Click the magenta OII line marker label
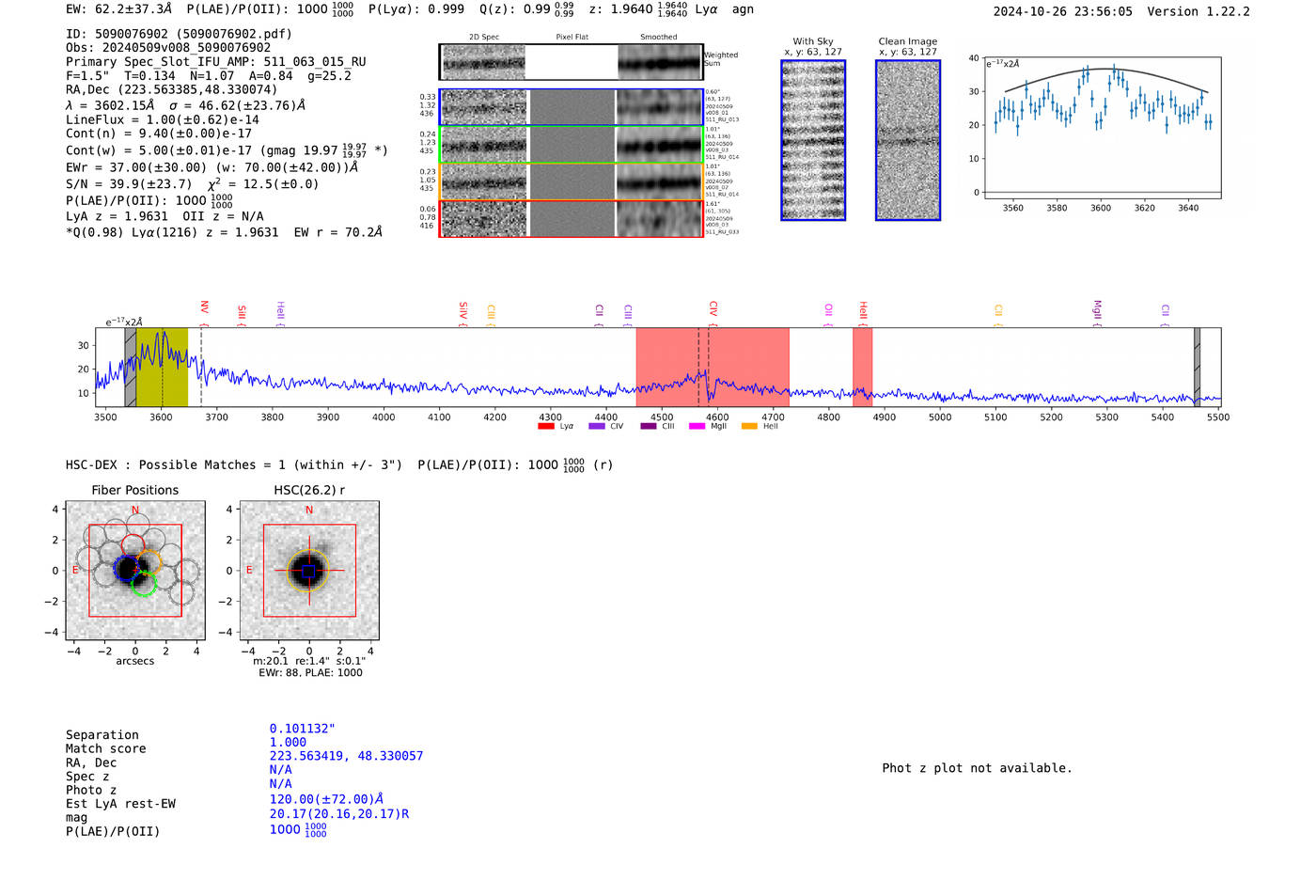Viewport: 1316px width, 896px height. (828, 309)
